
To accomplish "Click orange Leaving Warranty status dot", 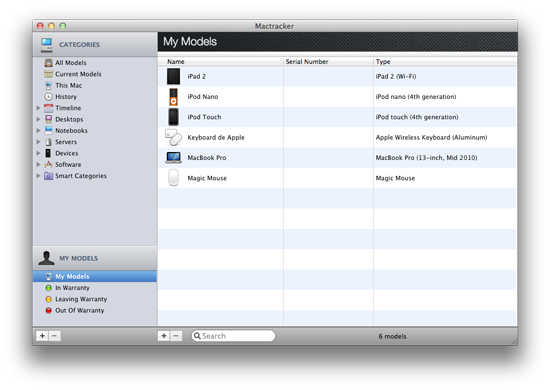I will pyautogui.click(x=48, y=299).
